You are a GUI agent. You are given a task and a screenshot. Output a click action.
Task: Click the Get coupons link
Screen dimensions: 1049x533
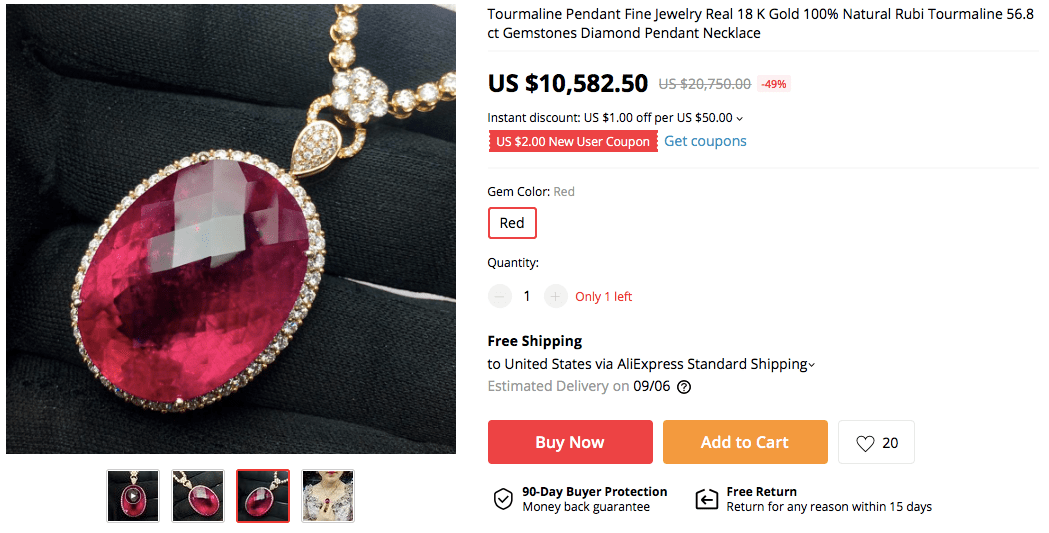click(x=705, y=141)
